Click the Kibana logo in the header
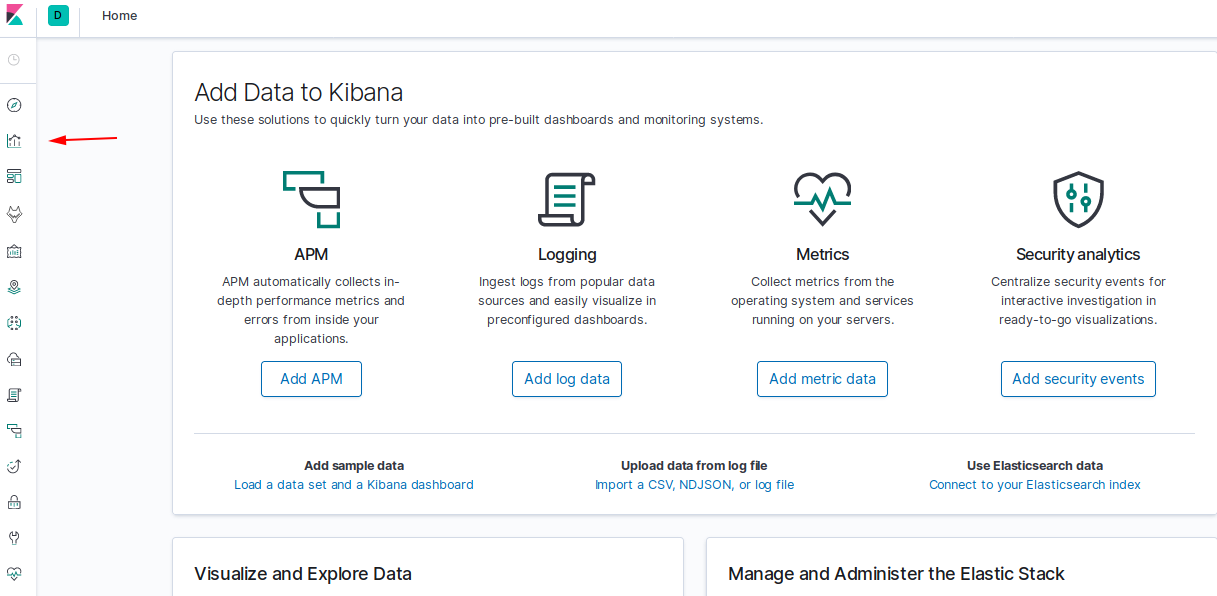The width and height of the screenshot is (1217, 596). click(15, 16)
